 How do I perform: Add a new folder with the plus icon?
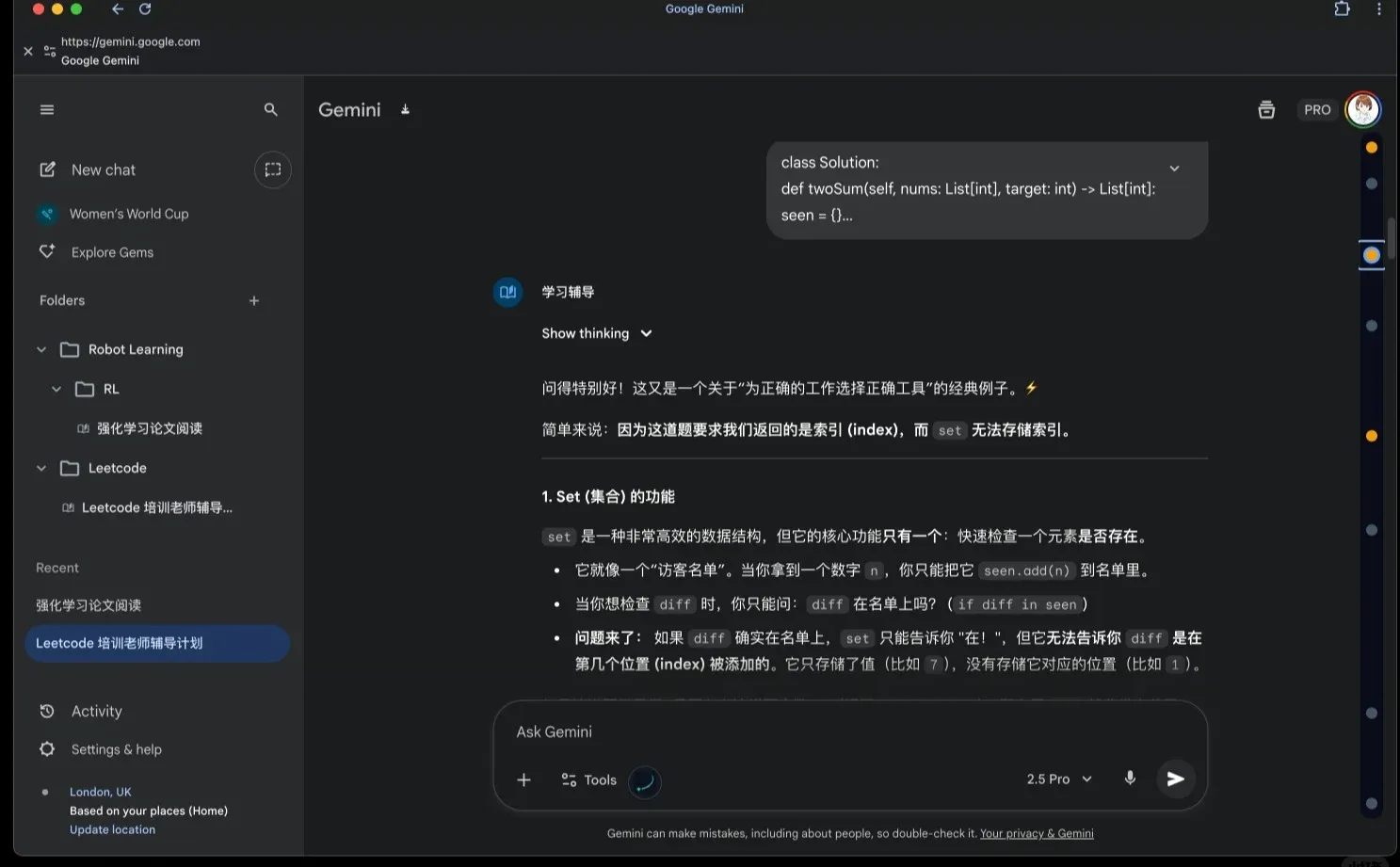pyautogui.click(x=253, y=300)
